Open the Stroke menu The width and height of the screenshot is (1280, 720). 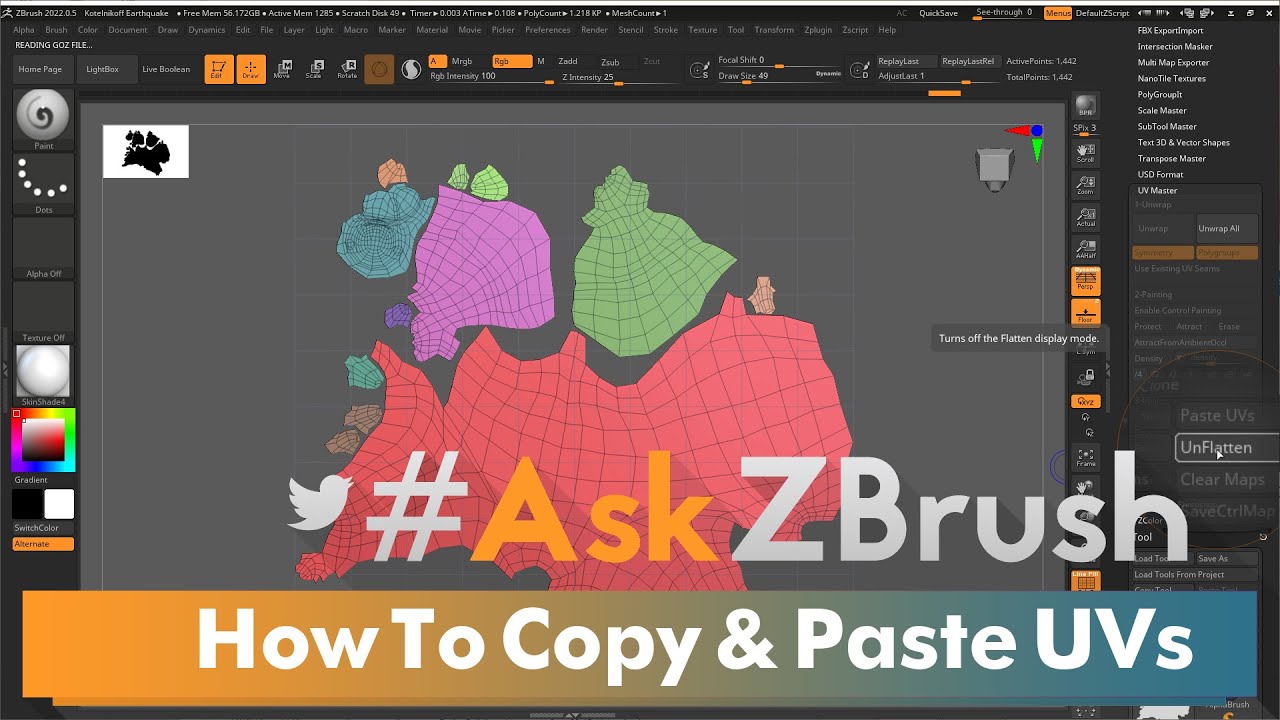666,30
